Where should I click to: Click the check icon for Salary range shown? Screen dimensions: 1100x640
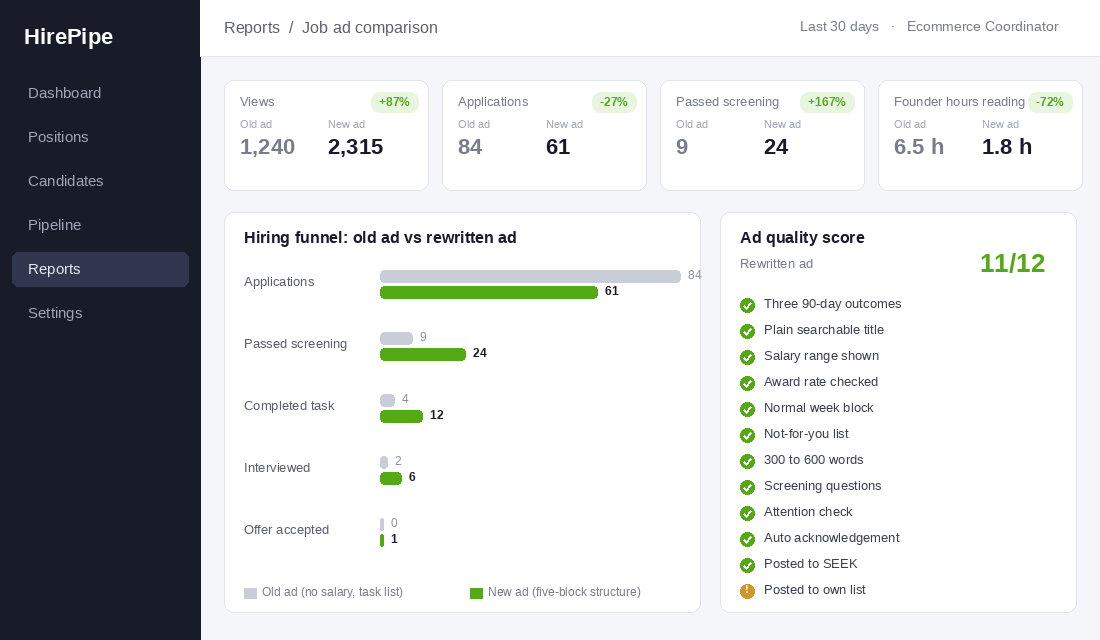[x=747, y=357]
